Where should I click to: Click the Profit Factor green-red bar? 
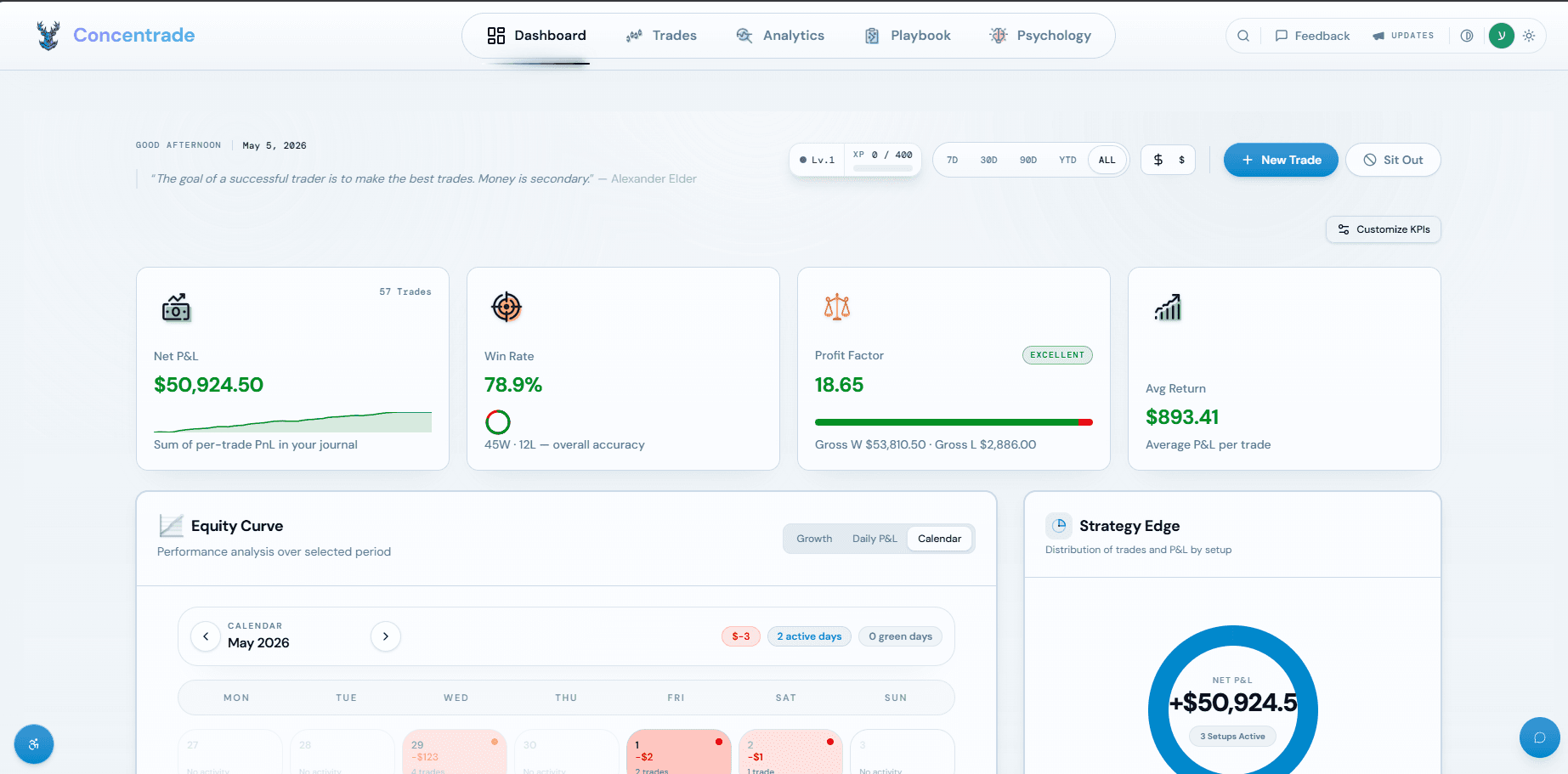coord(954,422)
